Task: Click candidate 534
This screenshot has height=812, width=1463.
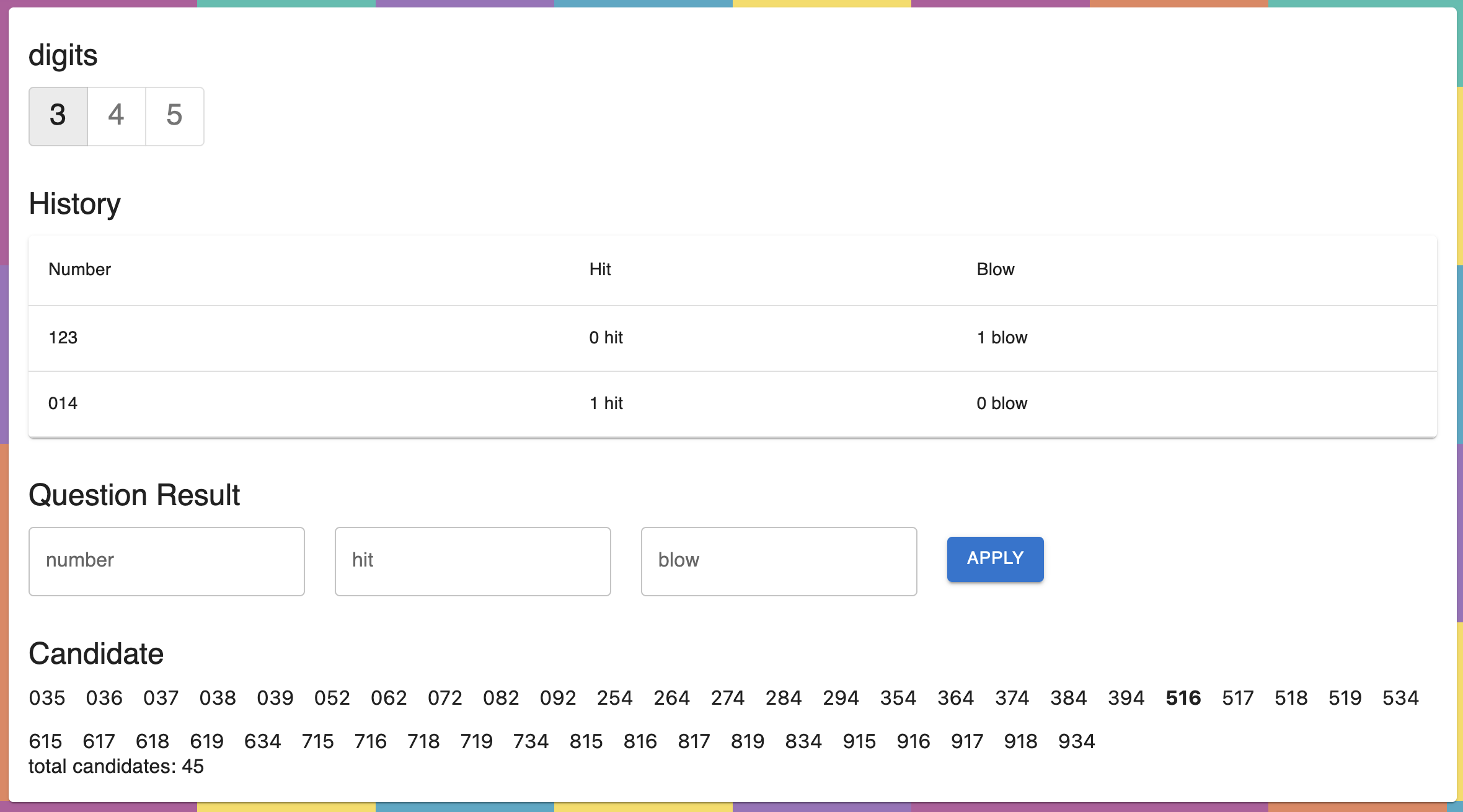Action: [x=1400, y=698]
